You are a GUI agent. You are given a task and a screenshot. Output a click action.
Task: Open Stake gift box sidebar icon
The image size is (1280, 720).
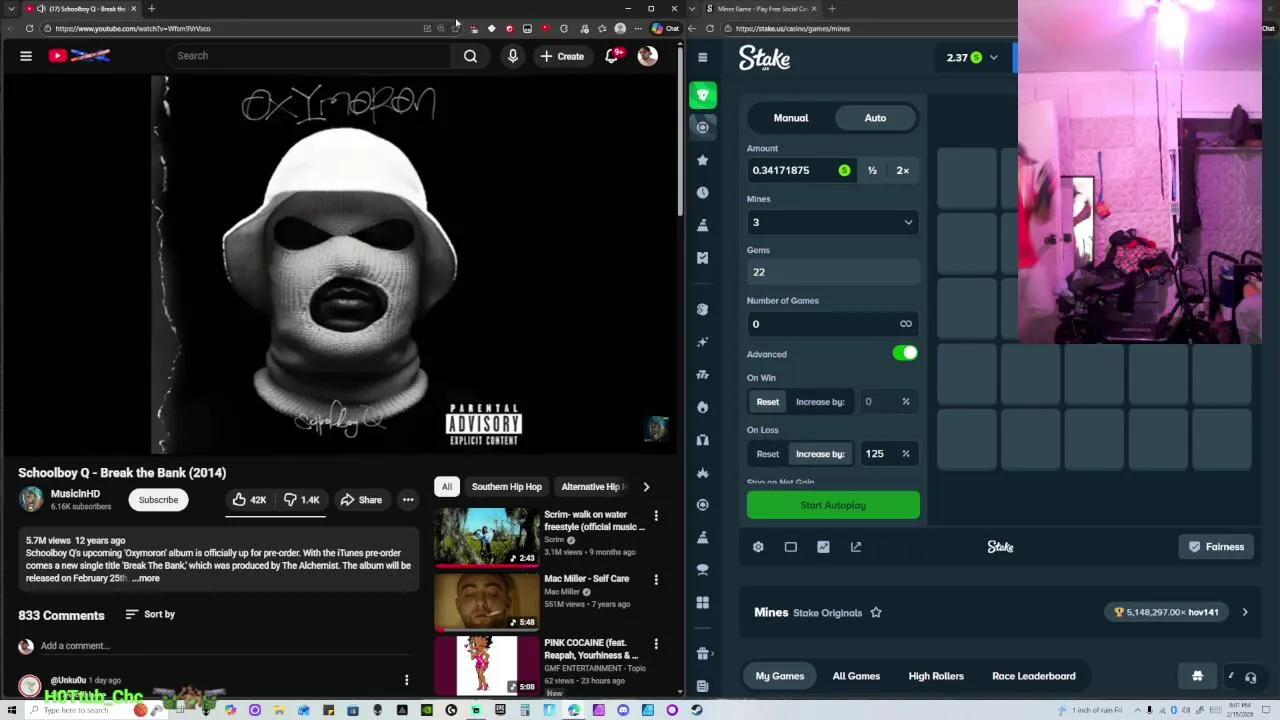pos(703,653)
